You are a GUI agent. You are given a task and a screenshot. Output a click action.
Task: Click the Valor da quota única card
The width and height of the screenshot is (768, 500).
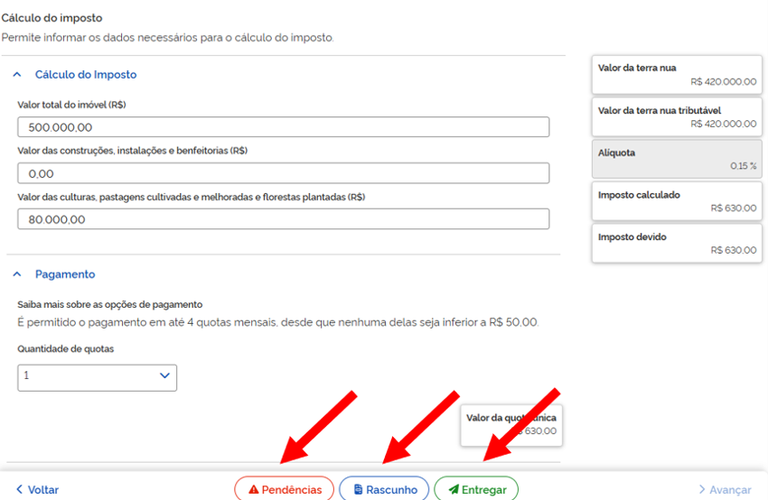point(511,425)
